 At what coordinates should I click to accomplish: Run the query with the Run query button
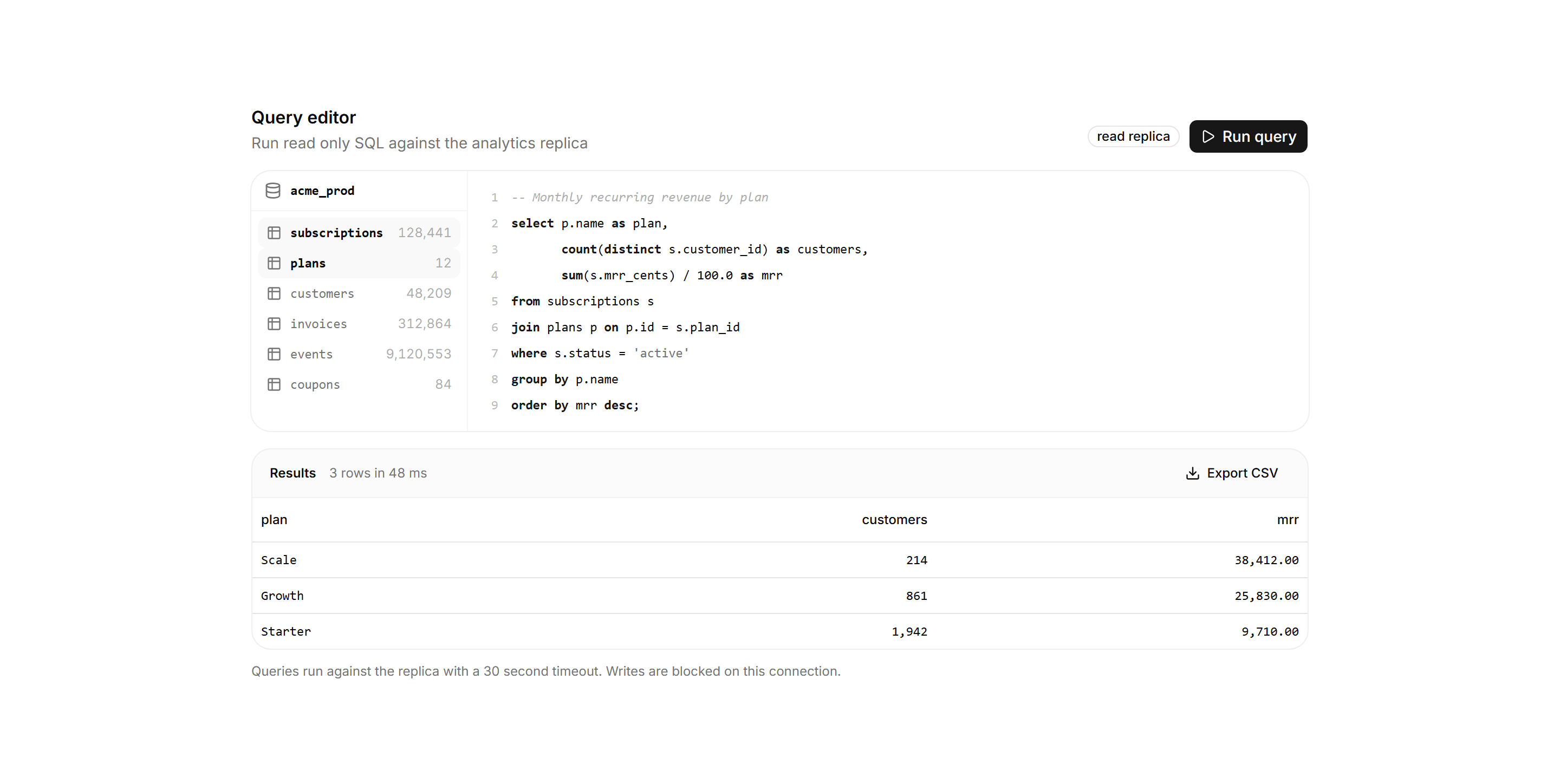[1248, 137]
